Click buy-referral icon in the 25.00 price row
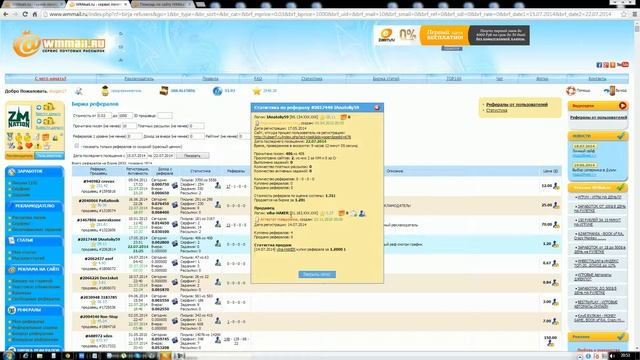The image size is (640, 360). click(x=556, y=205)
